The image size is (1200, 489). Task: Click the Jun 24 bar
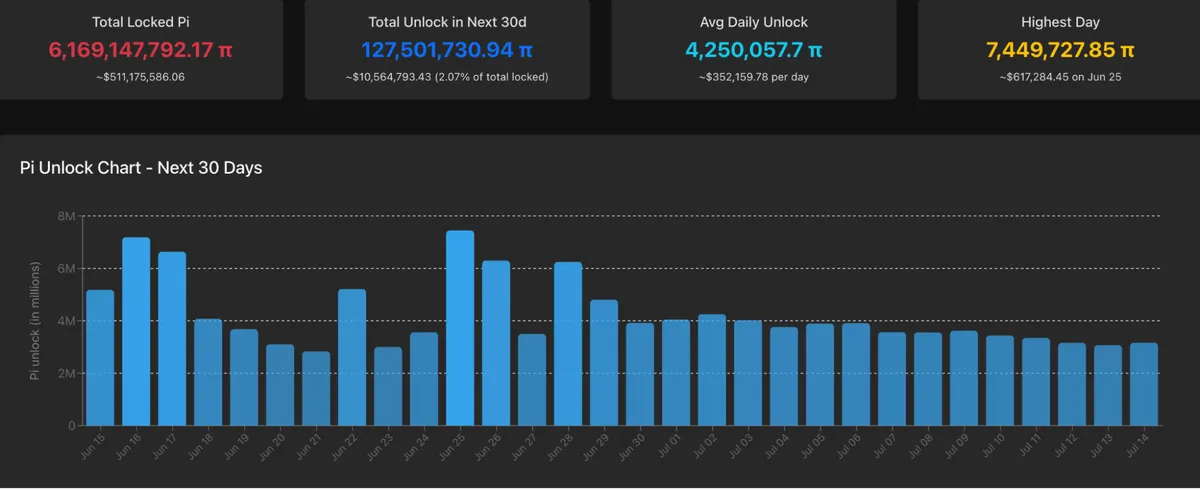click(424, 379)
